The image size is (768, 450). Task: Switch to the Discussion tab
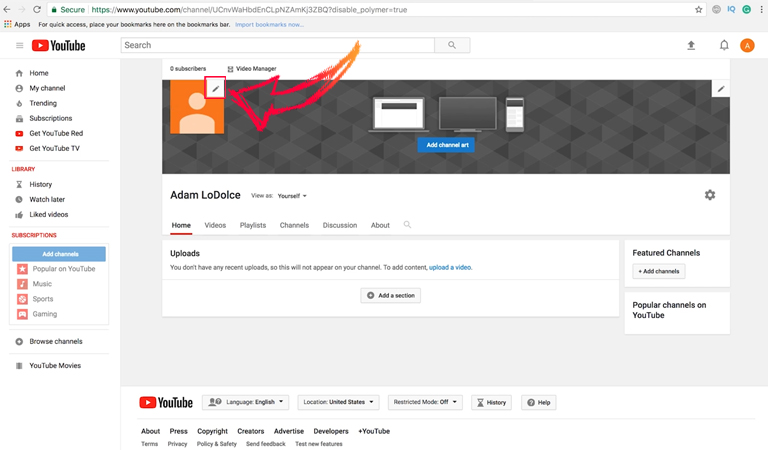tap(340, 225)
